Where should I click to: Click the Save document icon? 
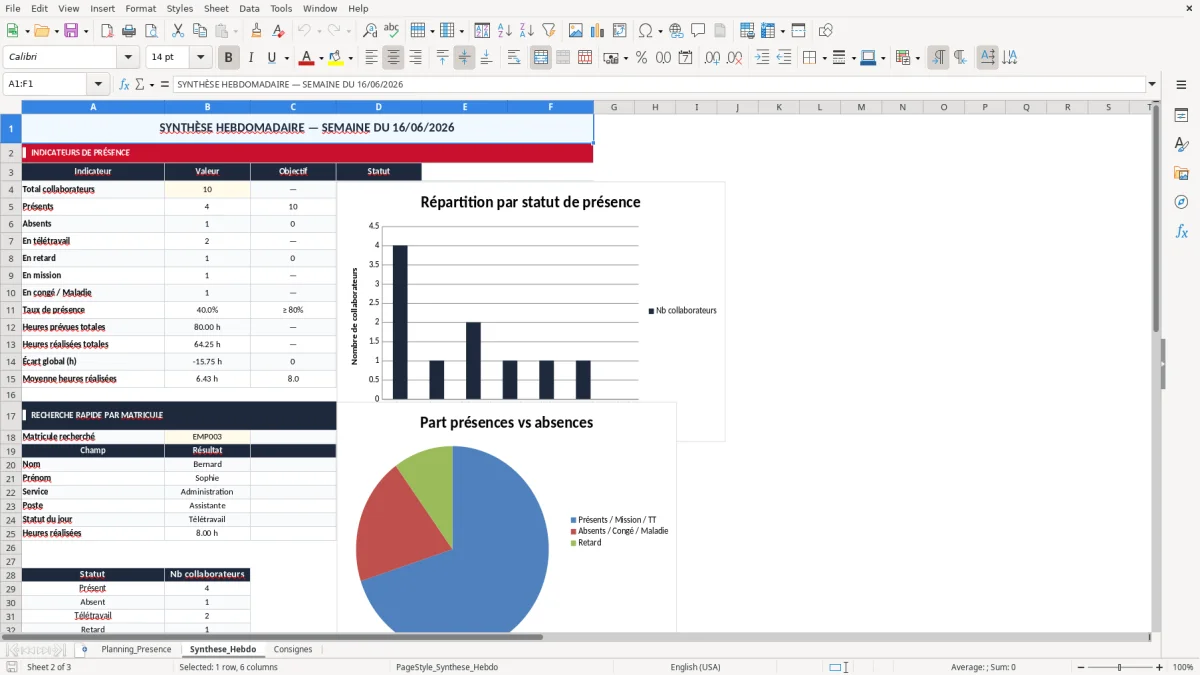(x=72, y=31)
